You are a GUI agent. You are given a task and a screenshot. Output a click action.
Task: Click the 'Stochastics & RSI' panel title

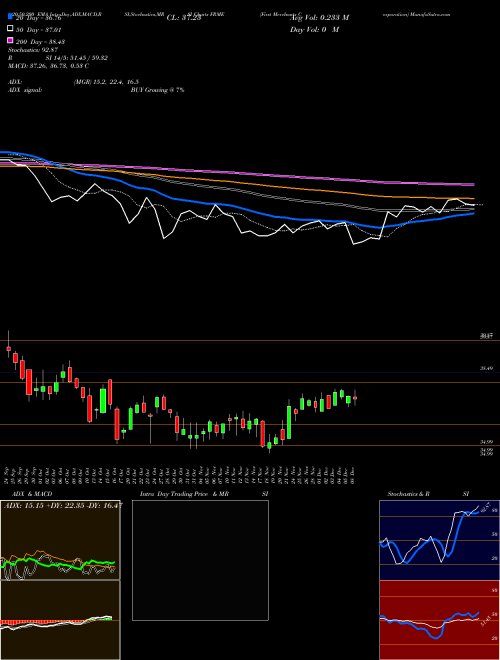(428, 494)
